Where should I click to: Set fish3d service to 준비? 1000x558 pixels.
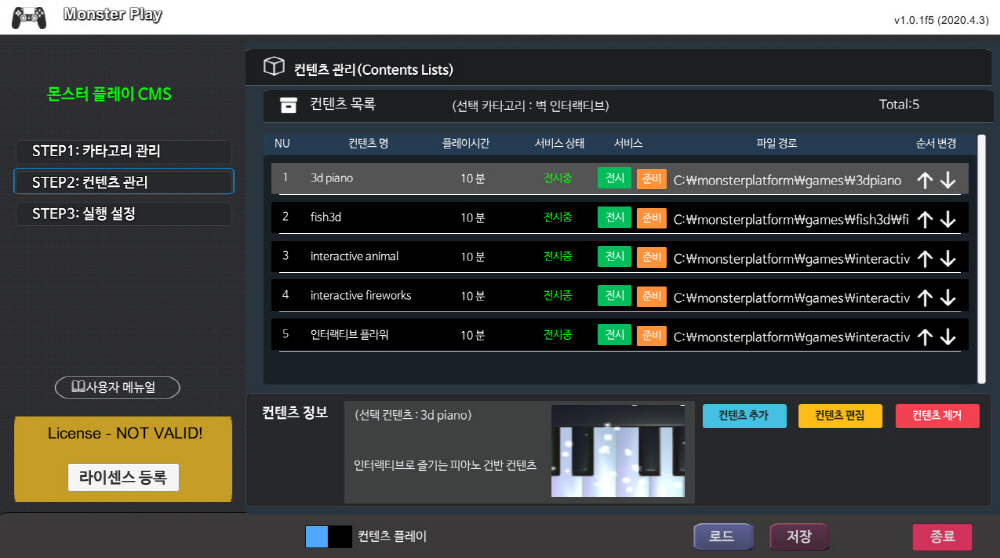(x=651, y=218)
